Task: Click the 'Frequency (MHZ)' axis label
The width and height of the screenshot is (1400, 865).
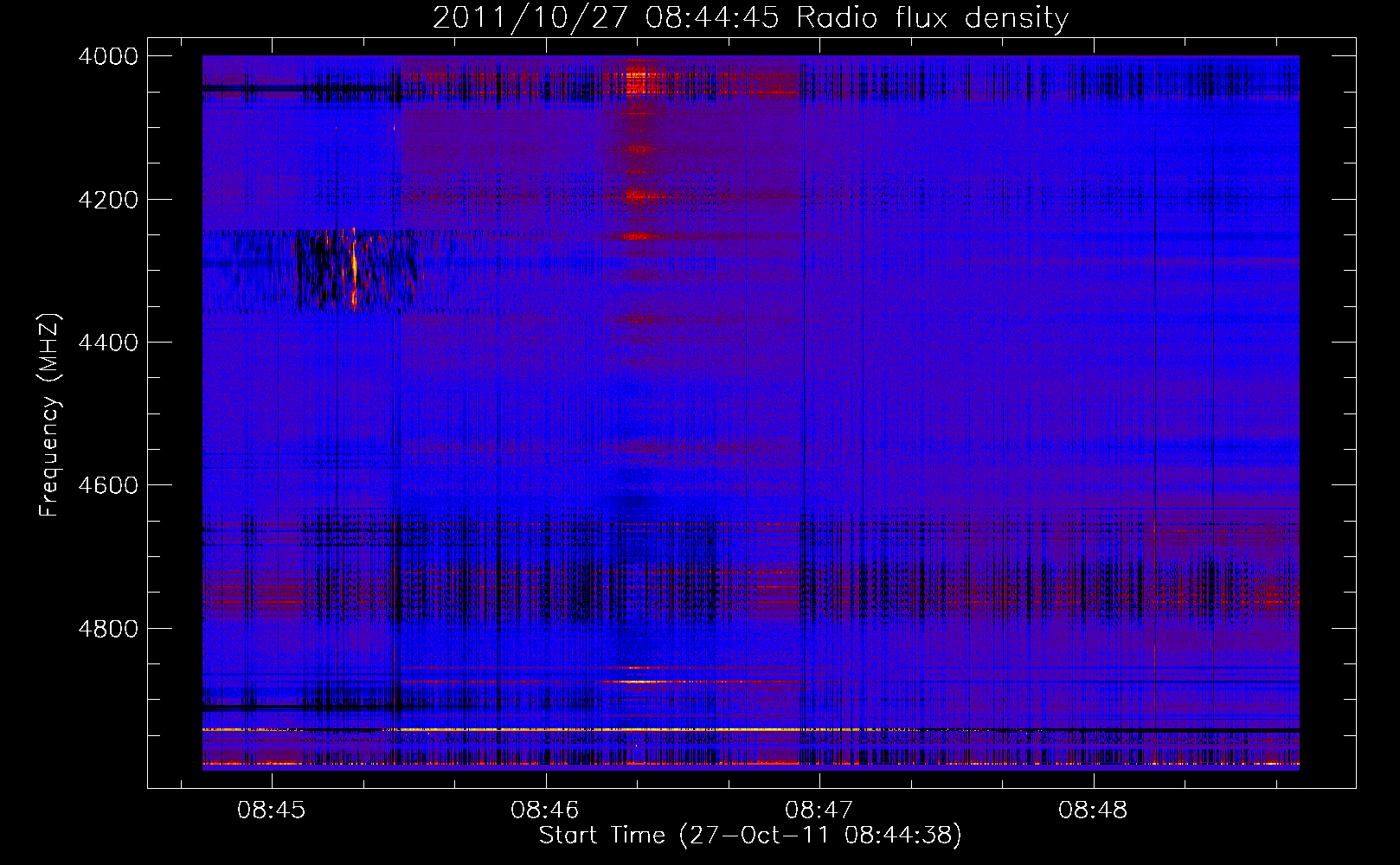Action: tap(49, 415)
